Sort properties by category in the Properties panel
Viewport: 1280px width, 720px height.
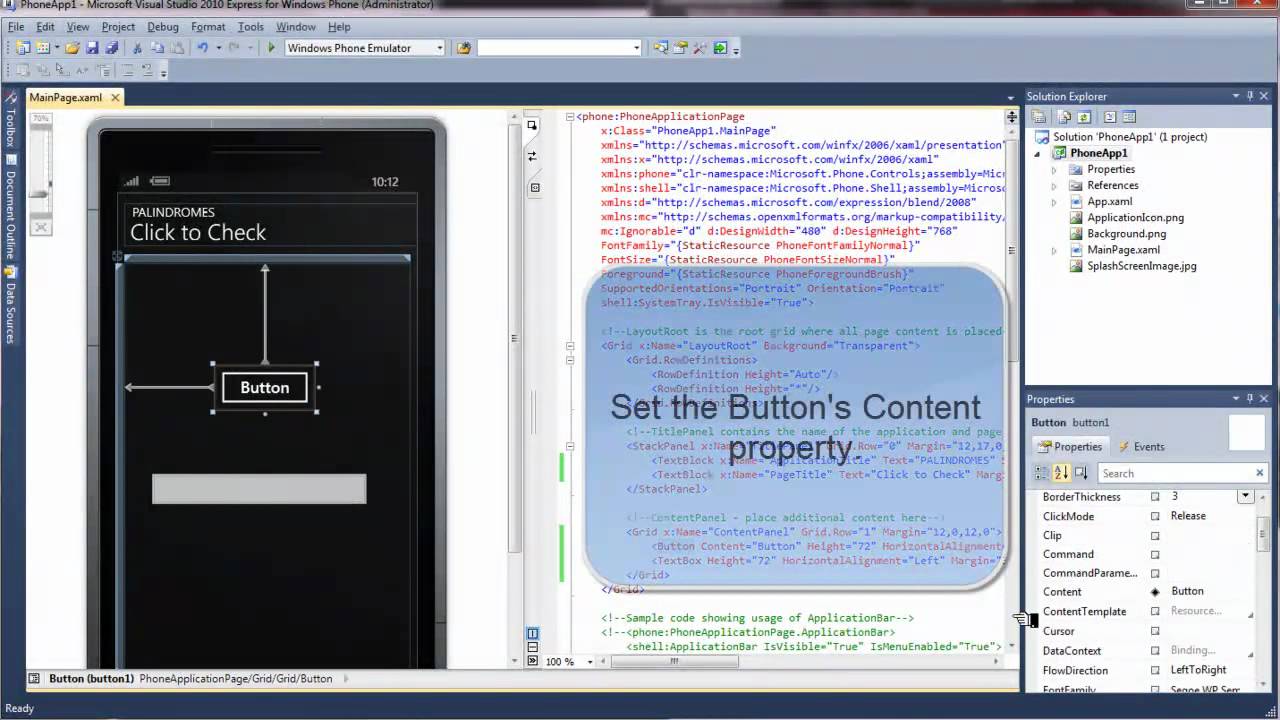(1042, 473)
